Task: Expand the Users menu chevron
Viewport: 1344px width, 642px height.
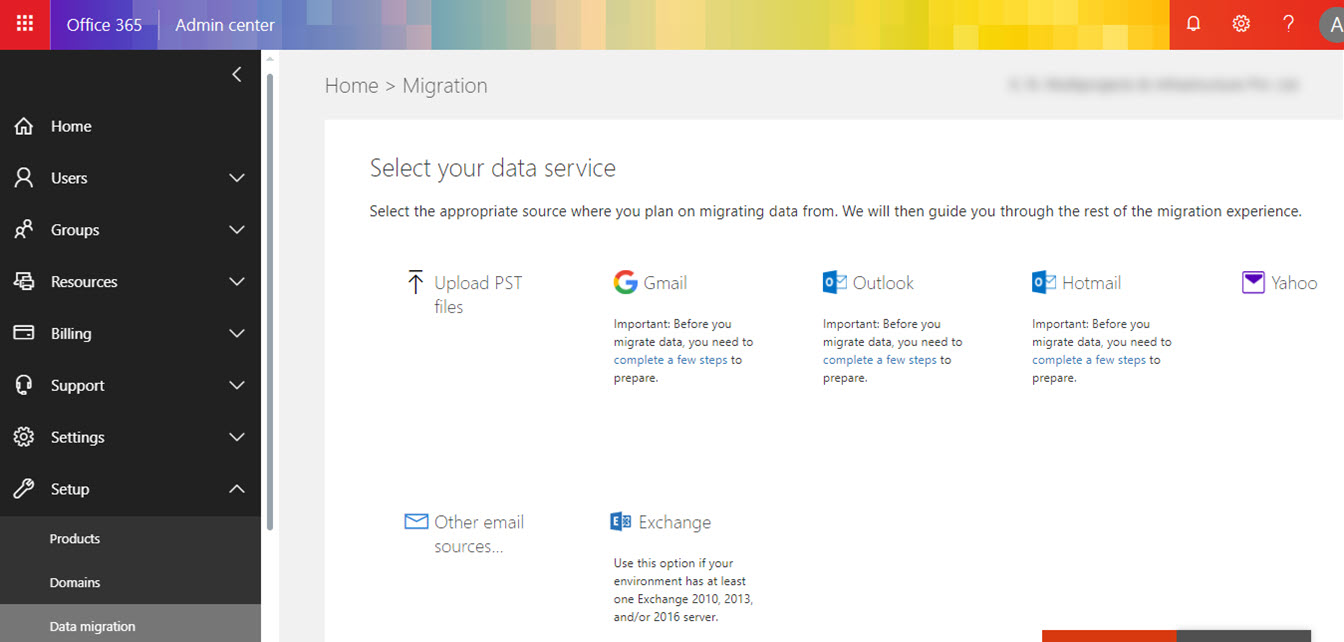Action: click(237, 178)
